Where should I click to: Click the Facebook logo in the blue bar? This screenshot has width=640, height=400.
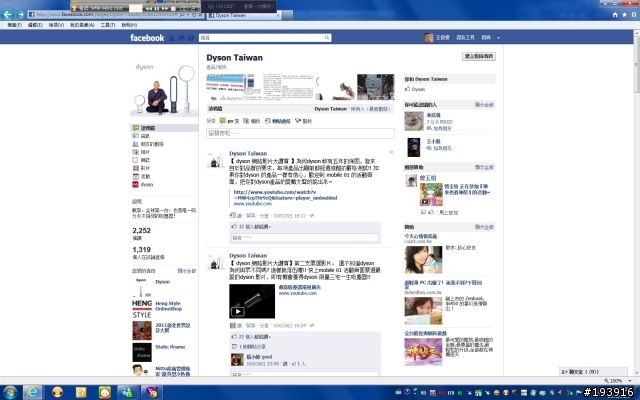coord(147,38)
